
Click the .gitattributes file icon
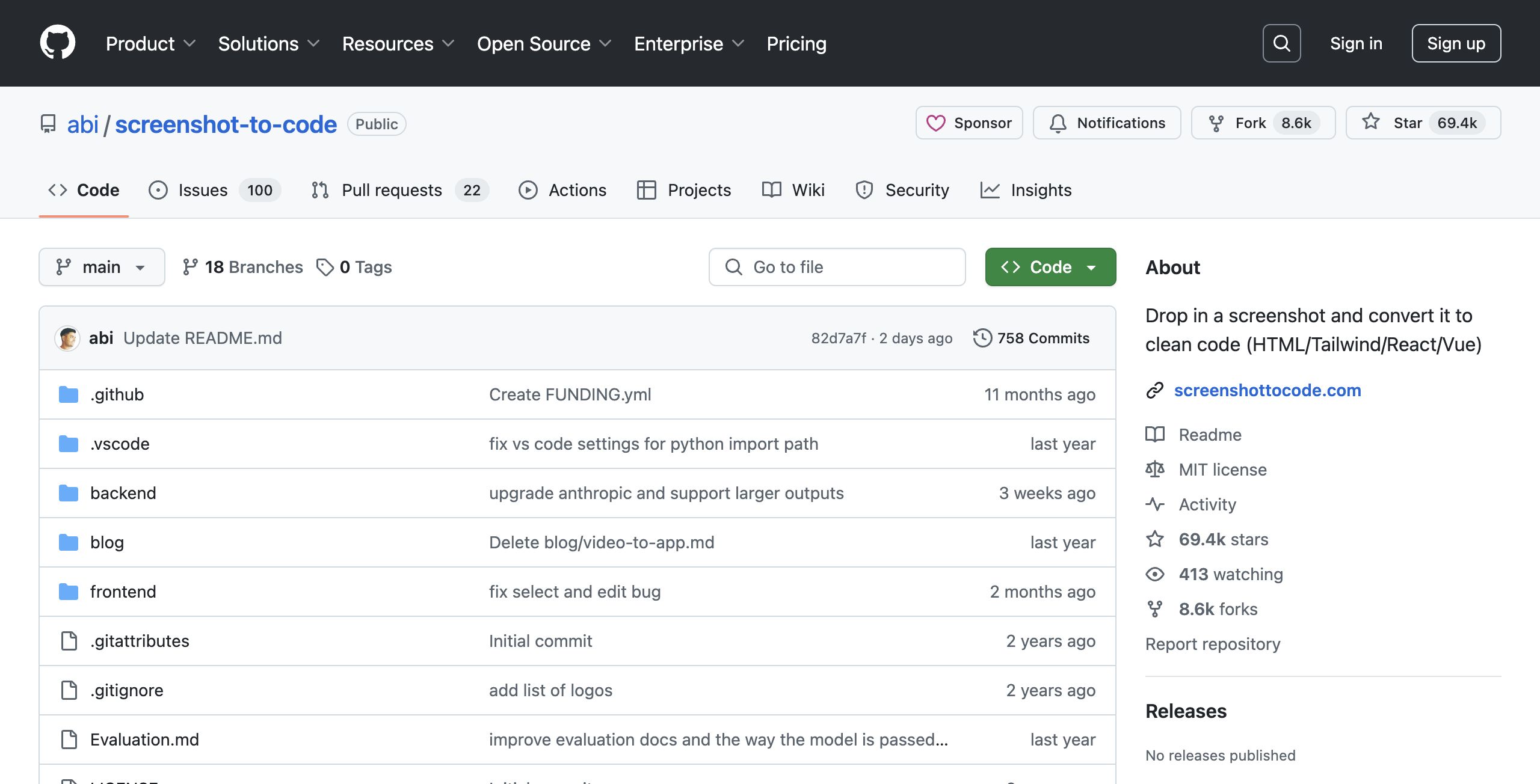pos(69,641)
